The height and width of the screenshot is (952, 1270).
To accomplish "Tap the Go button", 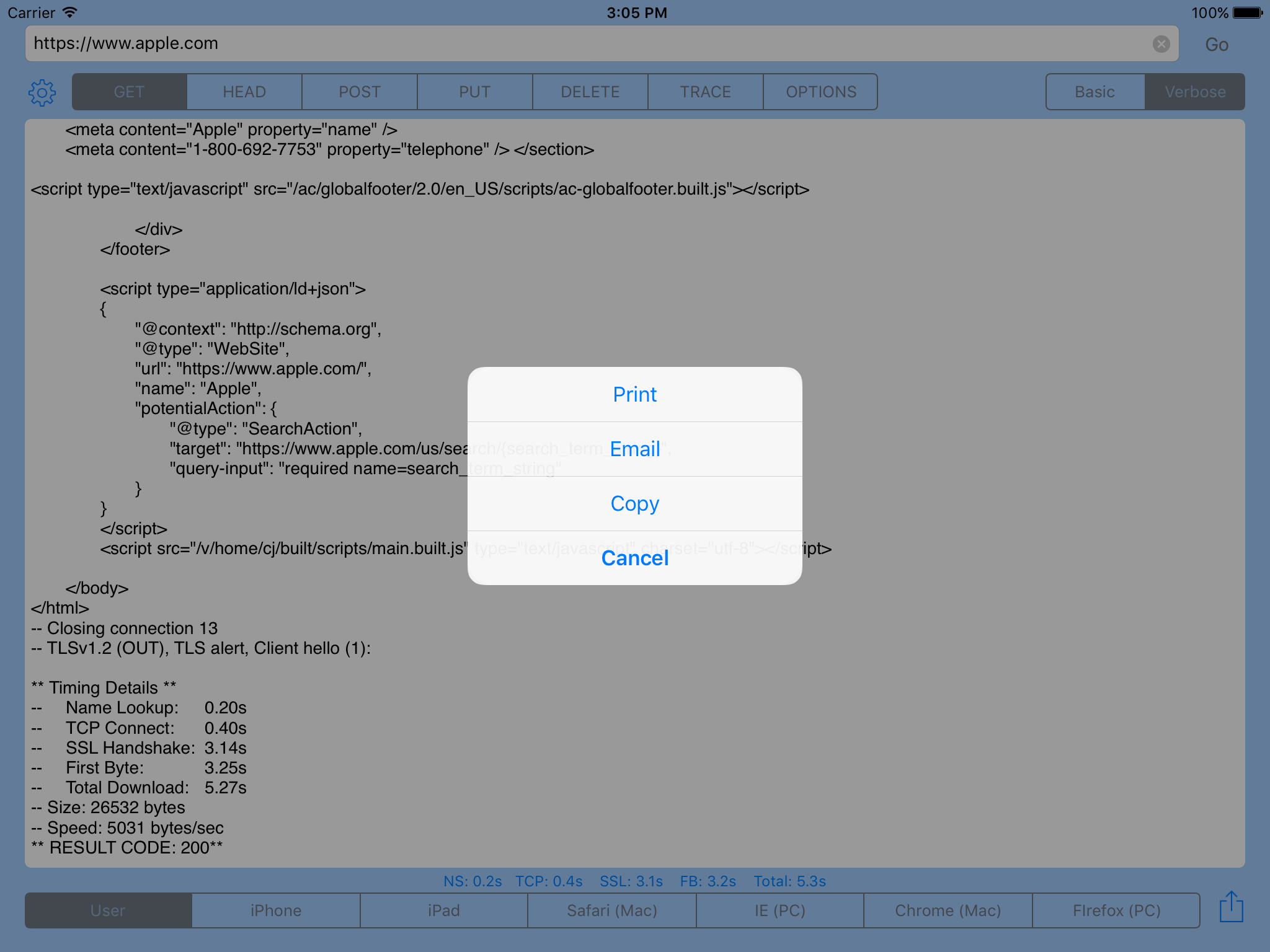I will (1217, 45).
